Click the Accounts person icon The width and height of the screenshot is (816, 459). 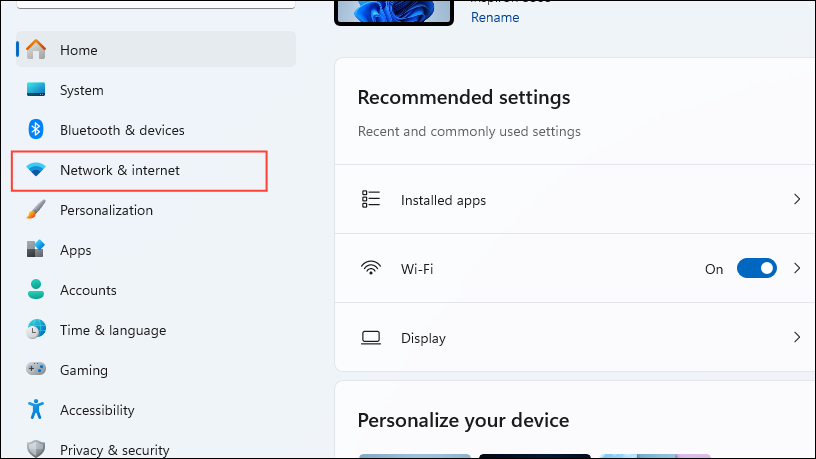[36, 289]
